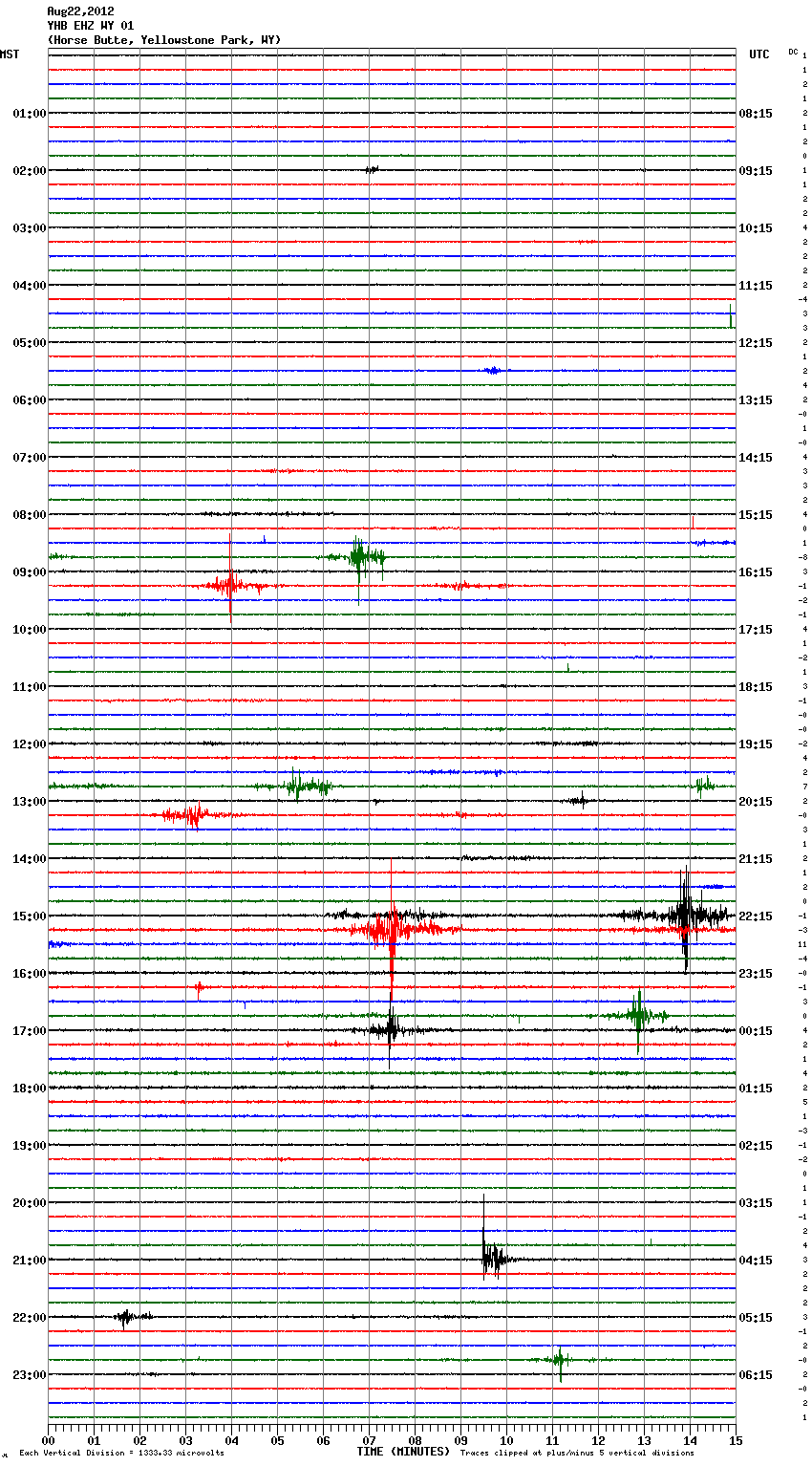Select the 03 minute tick label
Image resolution: width=812 pixels, height=1466 pixels.
(x=185, y=1440)
